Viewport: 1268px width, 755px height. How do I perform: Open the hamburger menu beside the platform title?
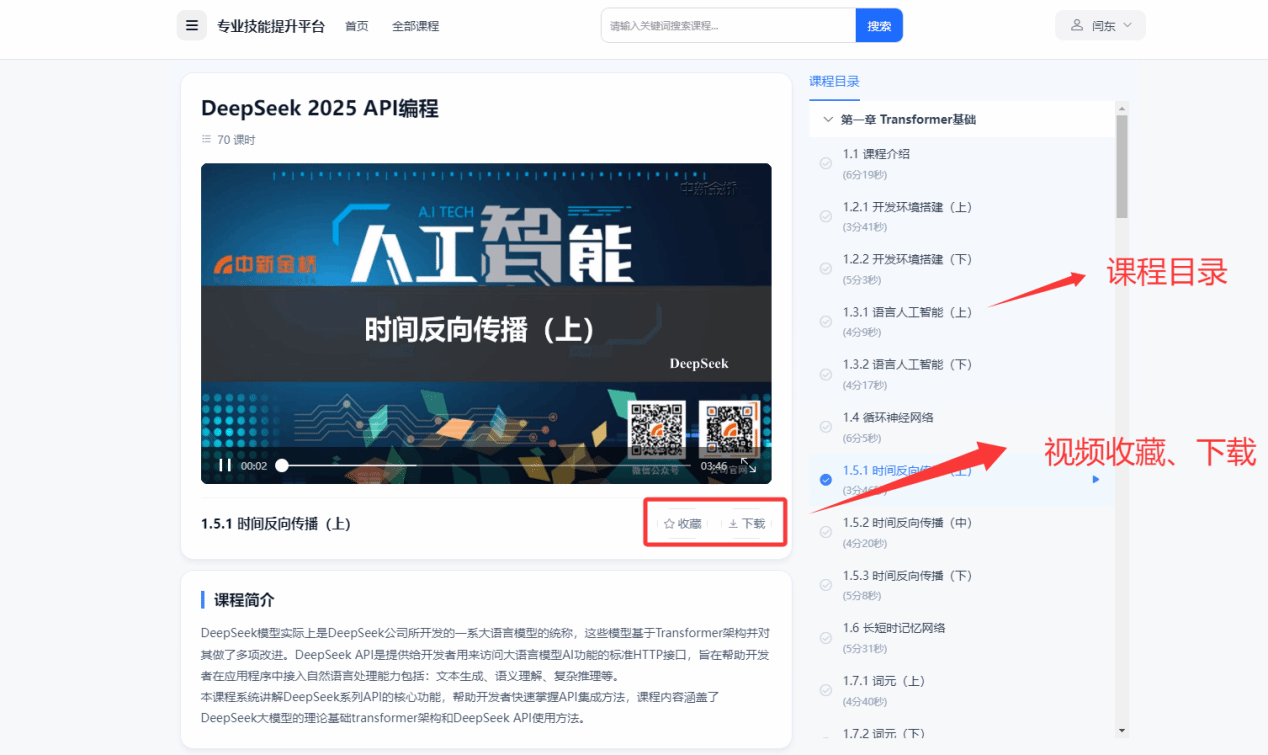(192, 26)
